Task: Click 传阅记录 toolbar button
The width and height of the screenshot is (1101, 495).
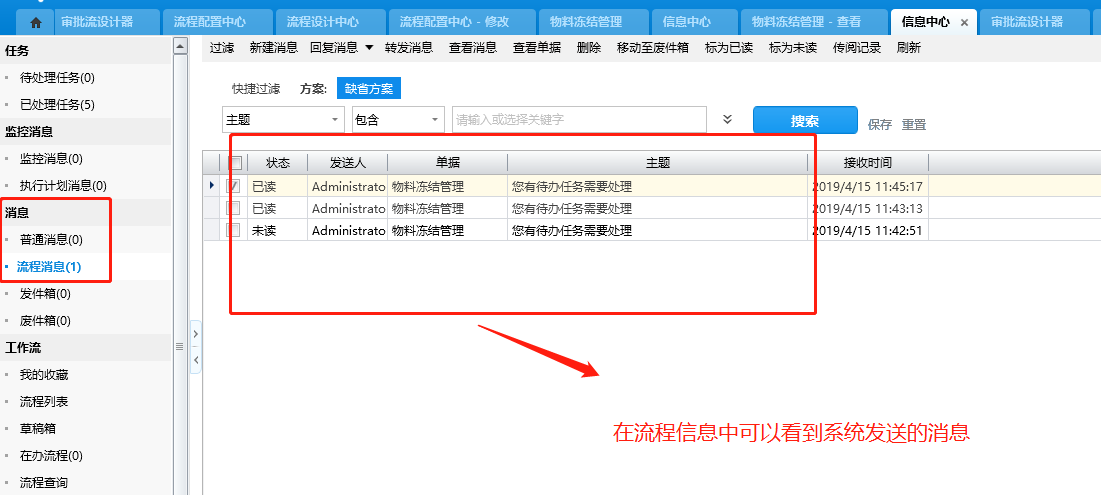Action: pos(857,48)
